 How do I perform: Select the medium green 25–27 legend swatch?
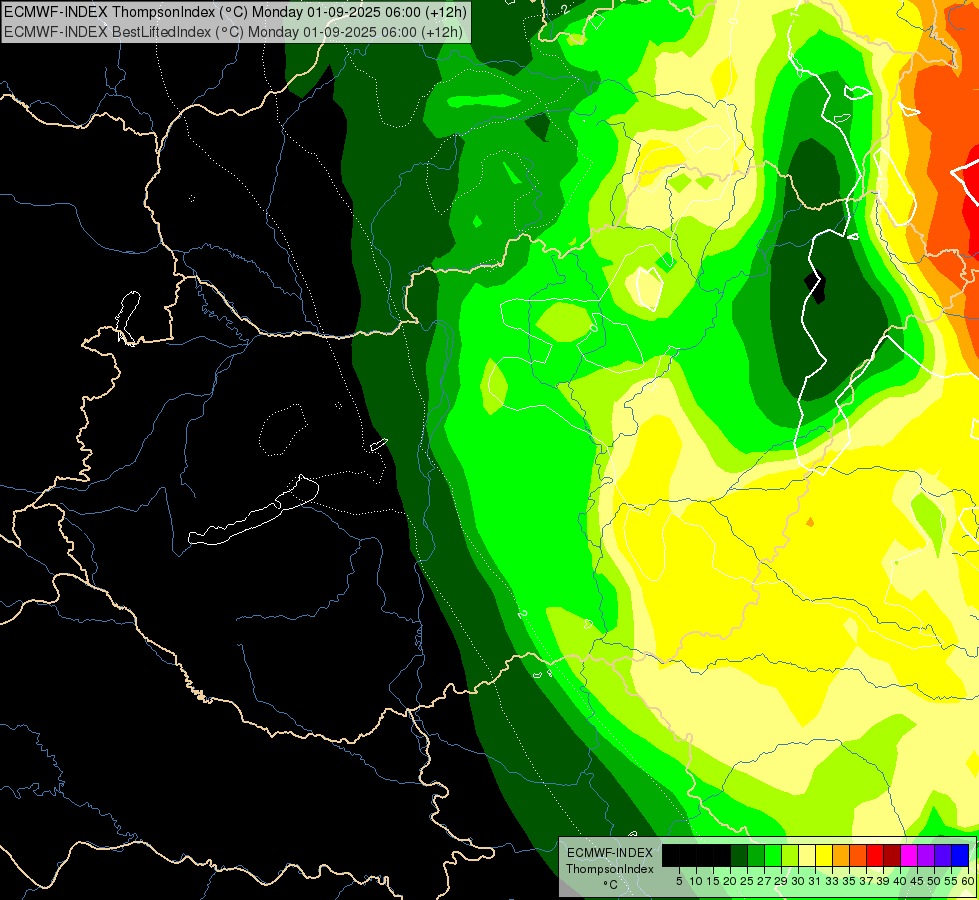[756, 855]
